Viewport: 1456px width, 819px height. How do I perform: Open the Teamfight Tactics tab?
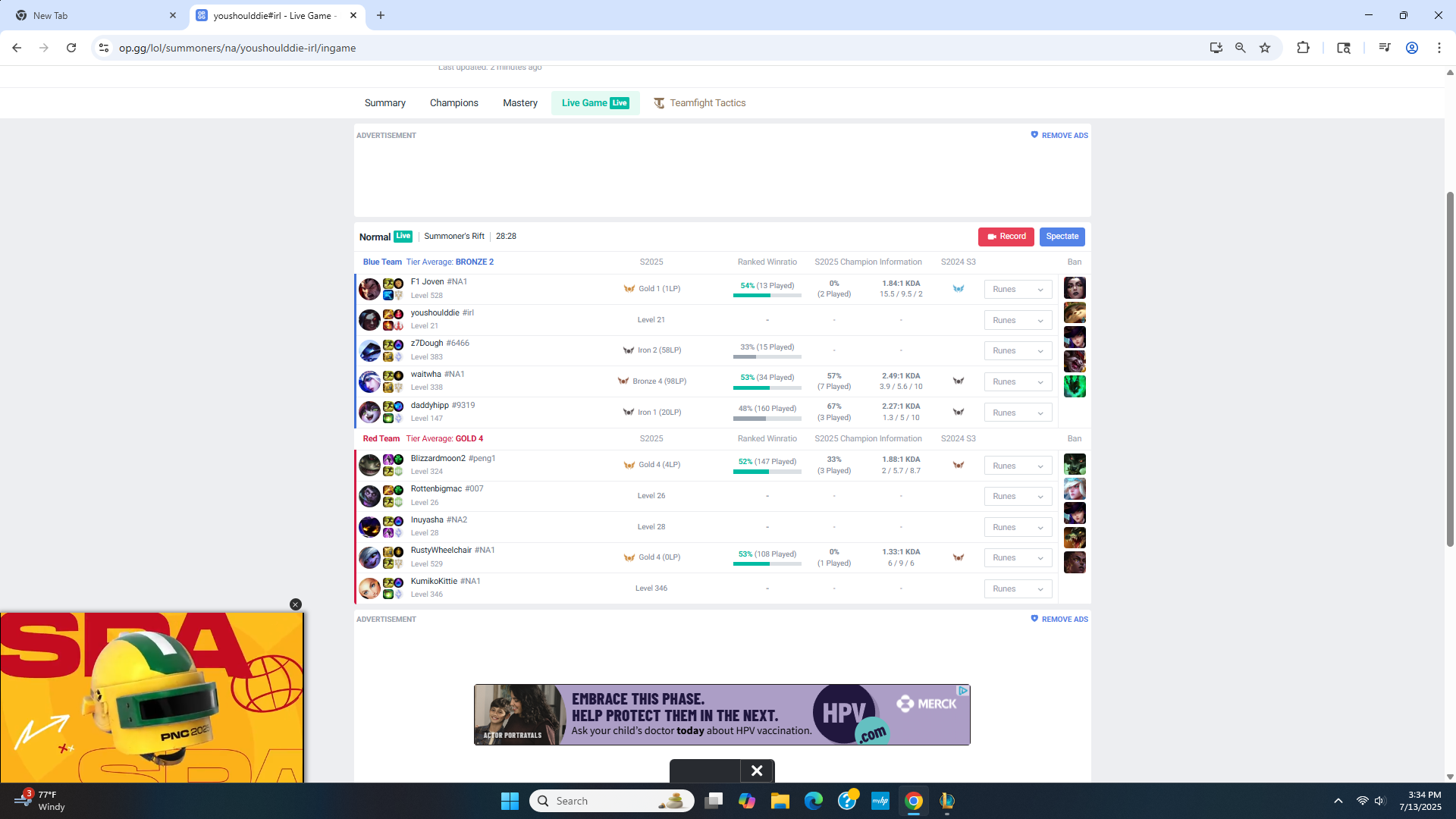(x=700, y=103)
